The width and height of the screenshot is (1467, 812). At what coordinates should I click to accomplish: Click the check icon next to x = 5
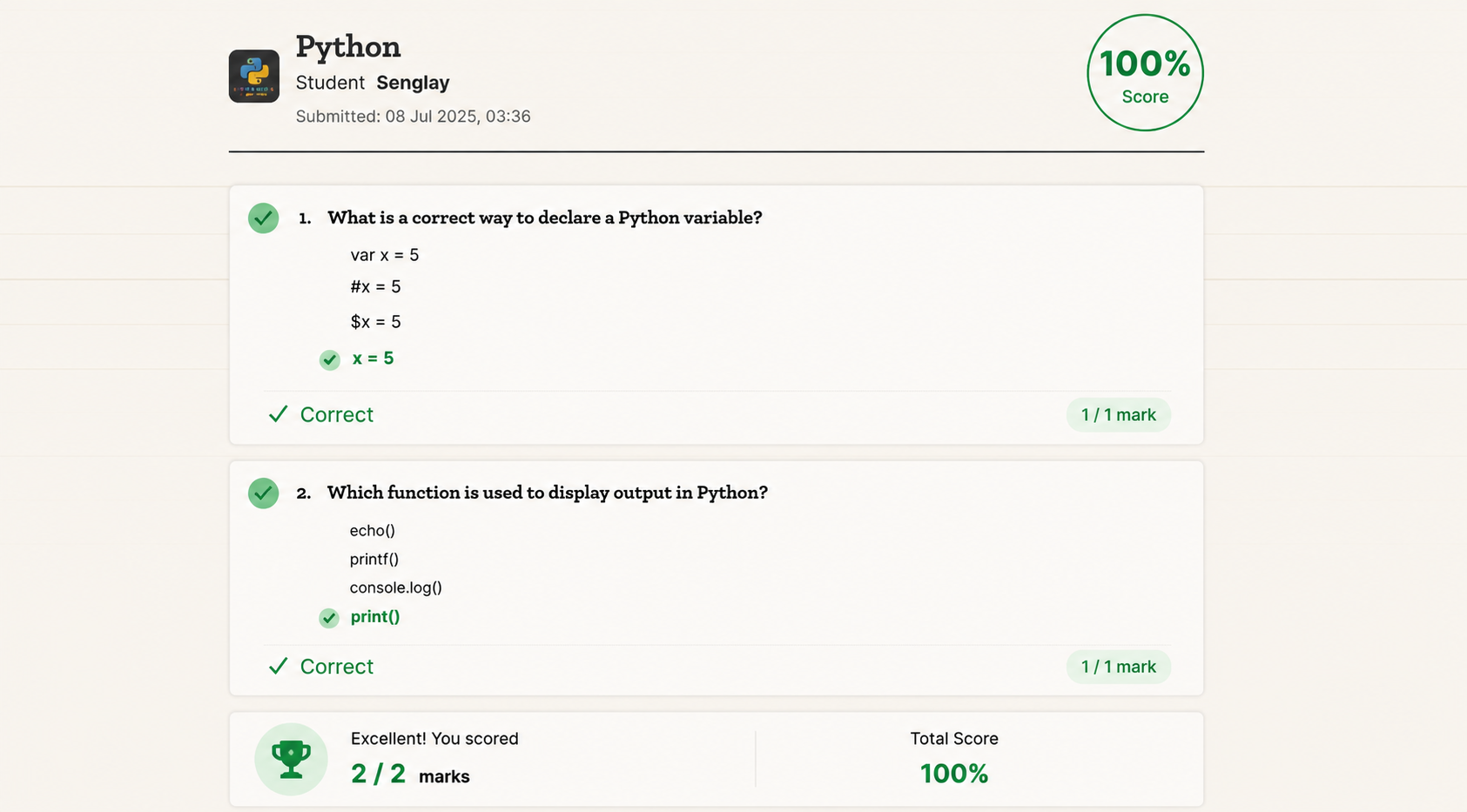[x=329, y=359]
